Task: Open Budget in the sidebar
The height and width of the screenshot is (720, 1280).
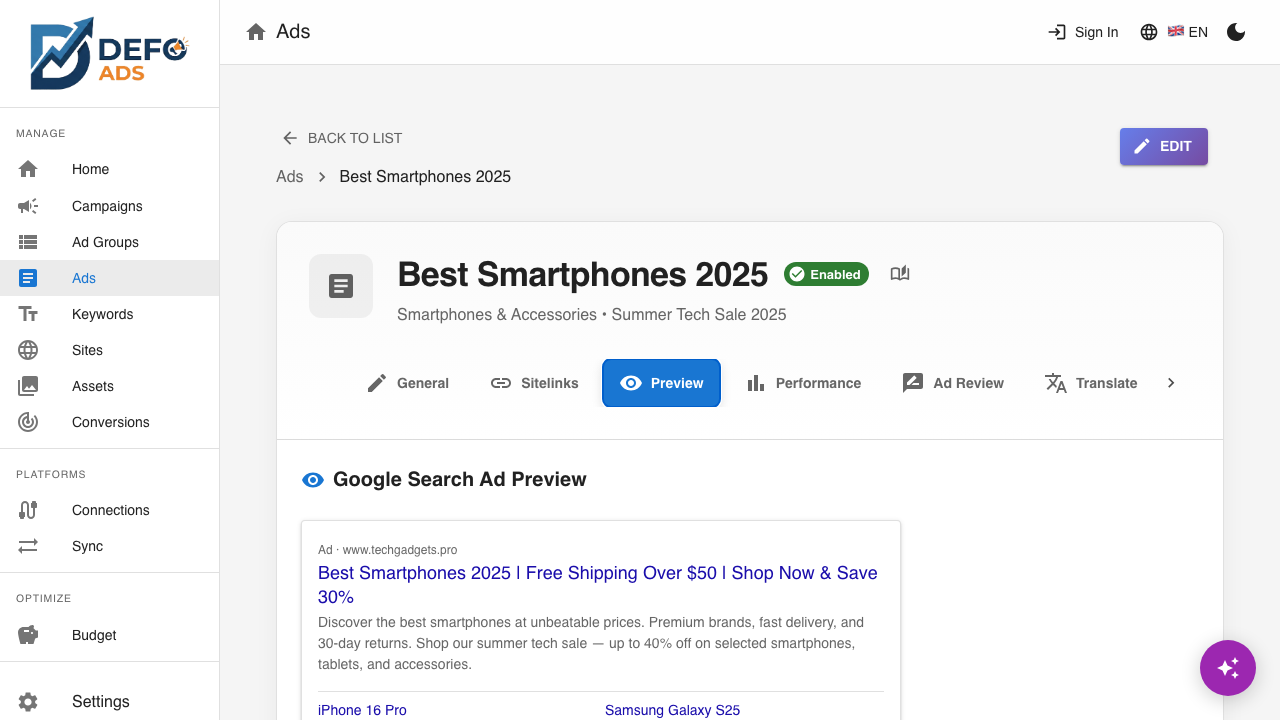Action: [x=109, y=635]
